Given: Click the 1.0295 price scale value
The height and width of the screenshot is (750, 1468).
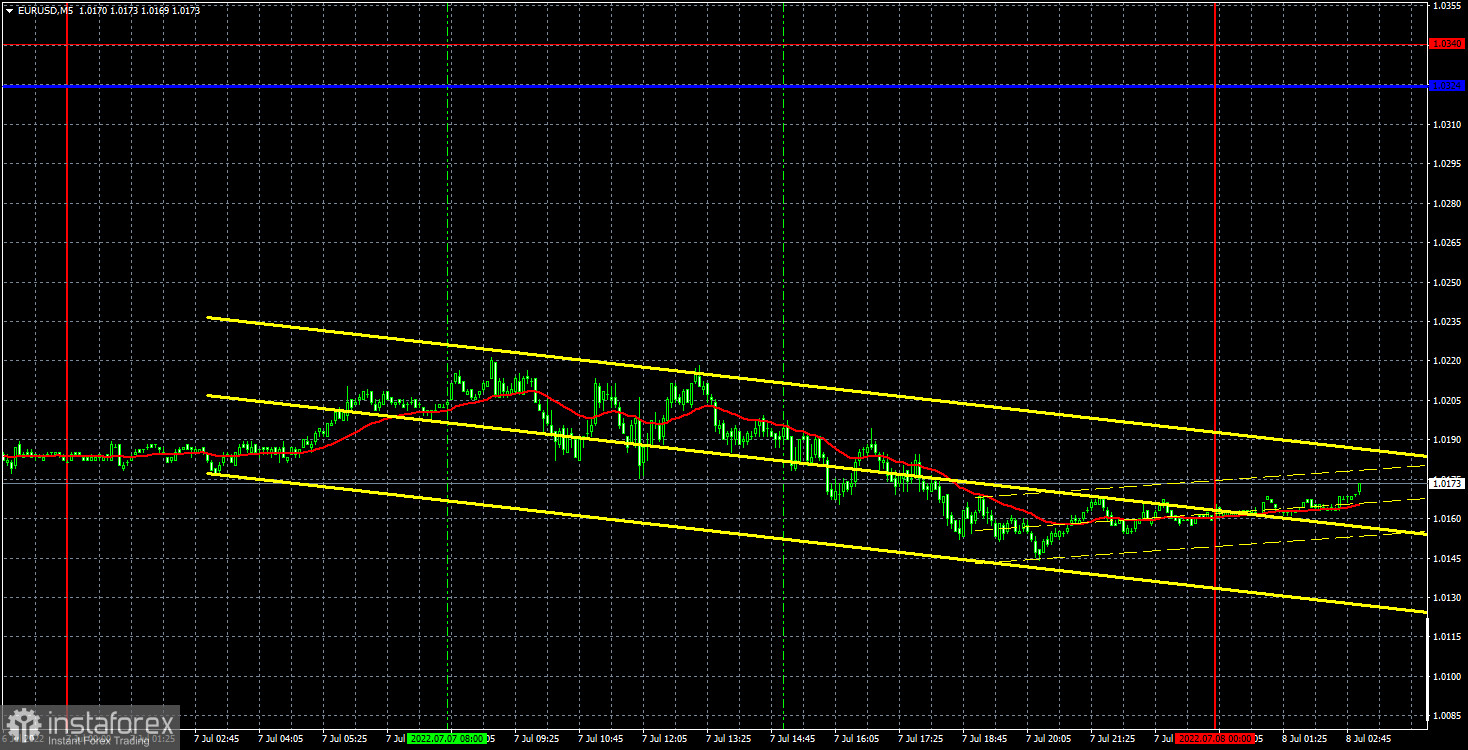Looking at the screenshot, I should [x=1447, y=163].
